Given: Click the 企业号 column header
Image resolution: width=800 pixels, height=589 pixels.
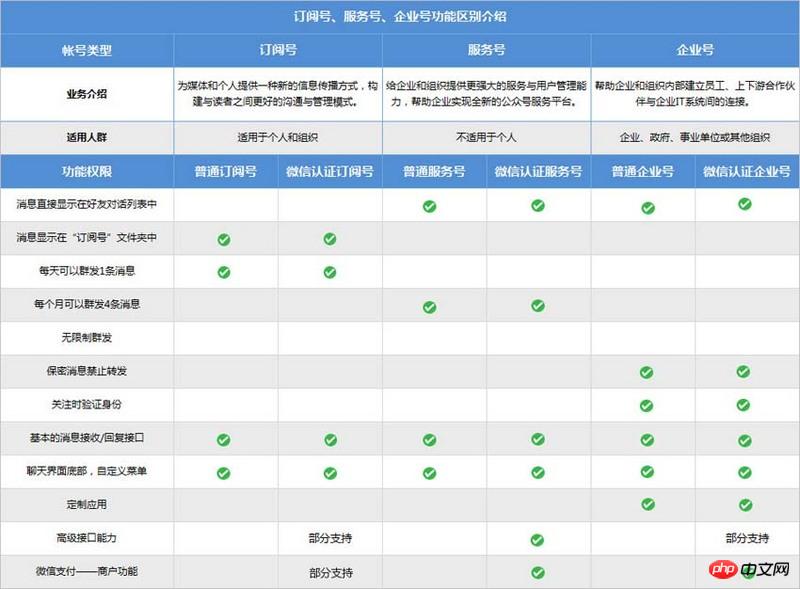Looking at the screenshot, I should point(695,50).
